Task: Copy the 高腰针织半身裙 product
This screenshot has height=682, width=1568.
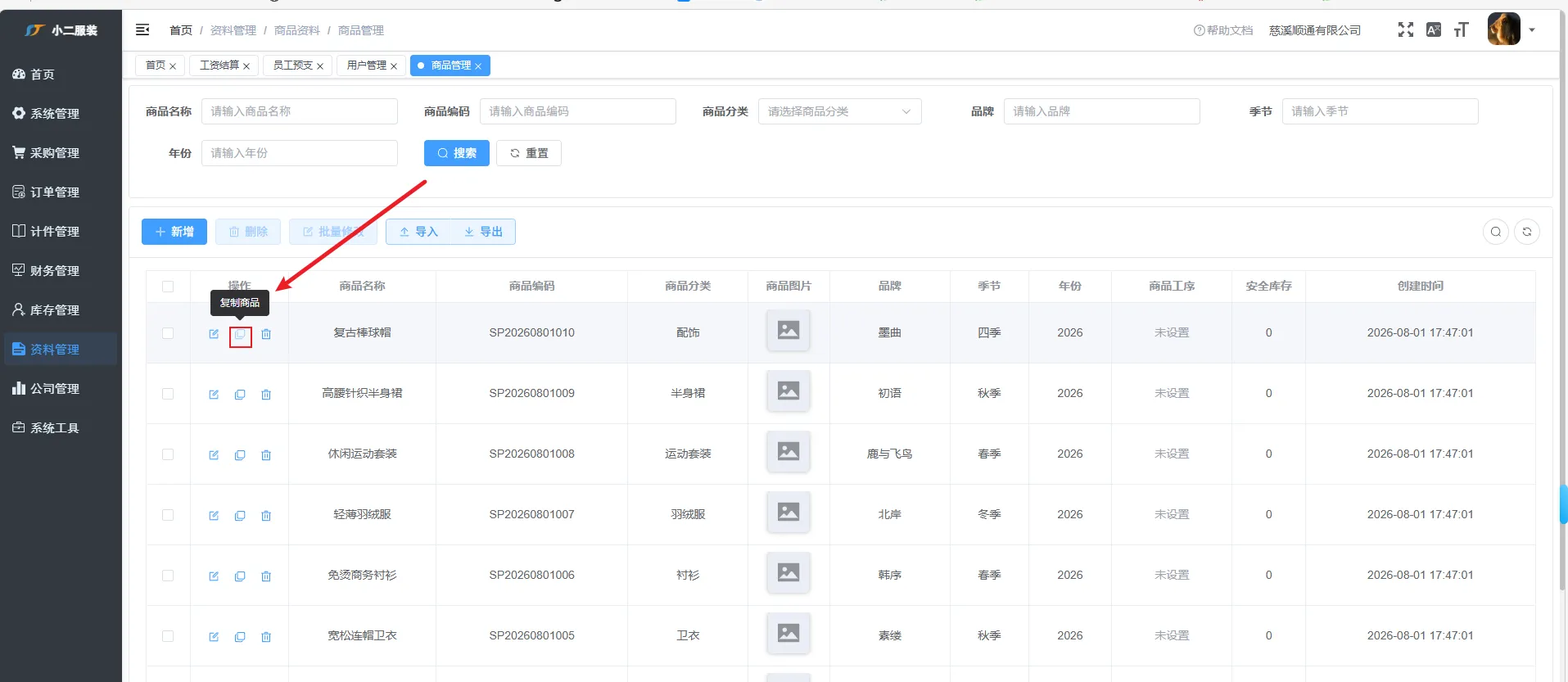Action: (240, 395)
